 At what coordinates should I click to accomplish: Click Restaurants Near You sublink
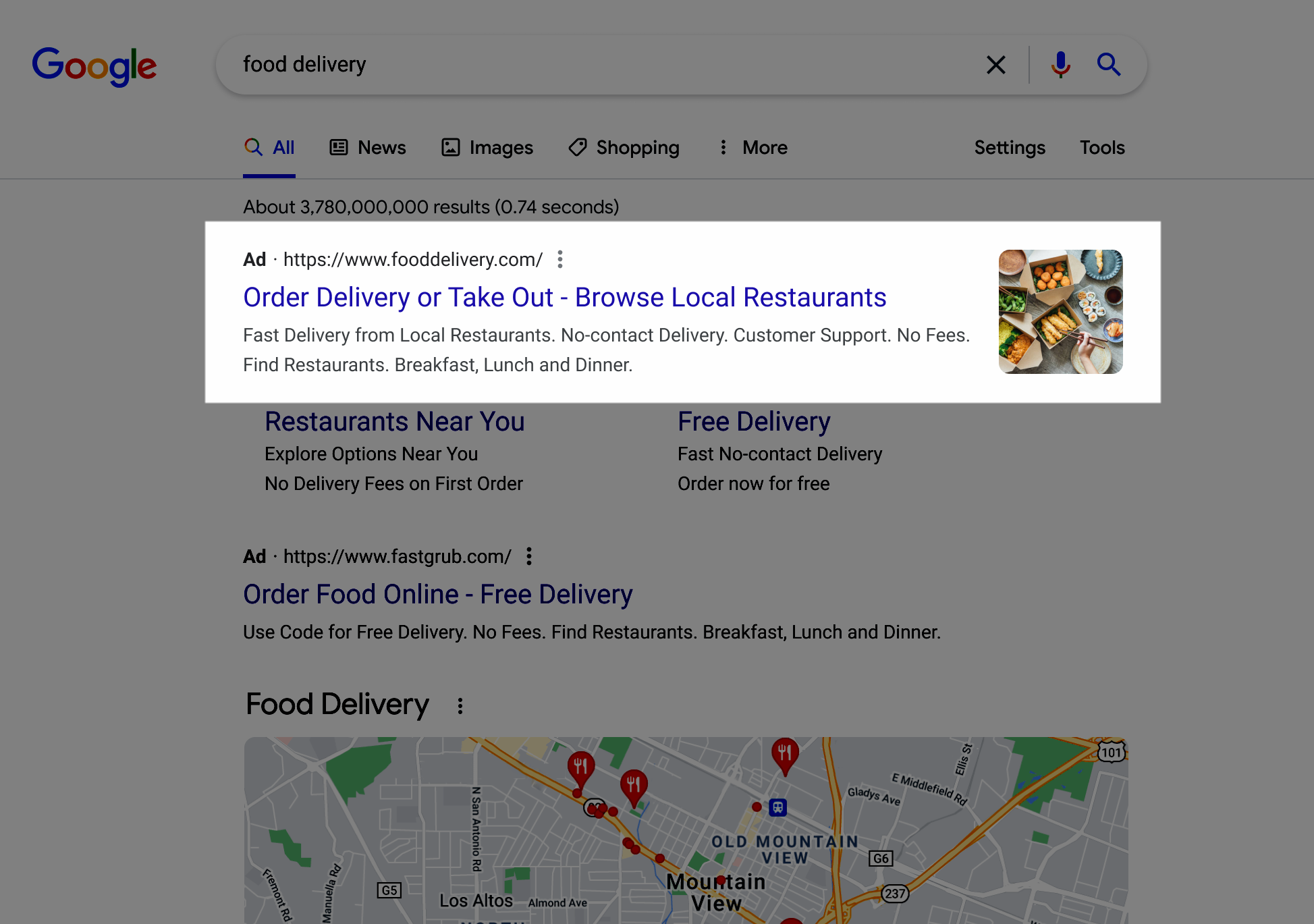394,420
